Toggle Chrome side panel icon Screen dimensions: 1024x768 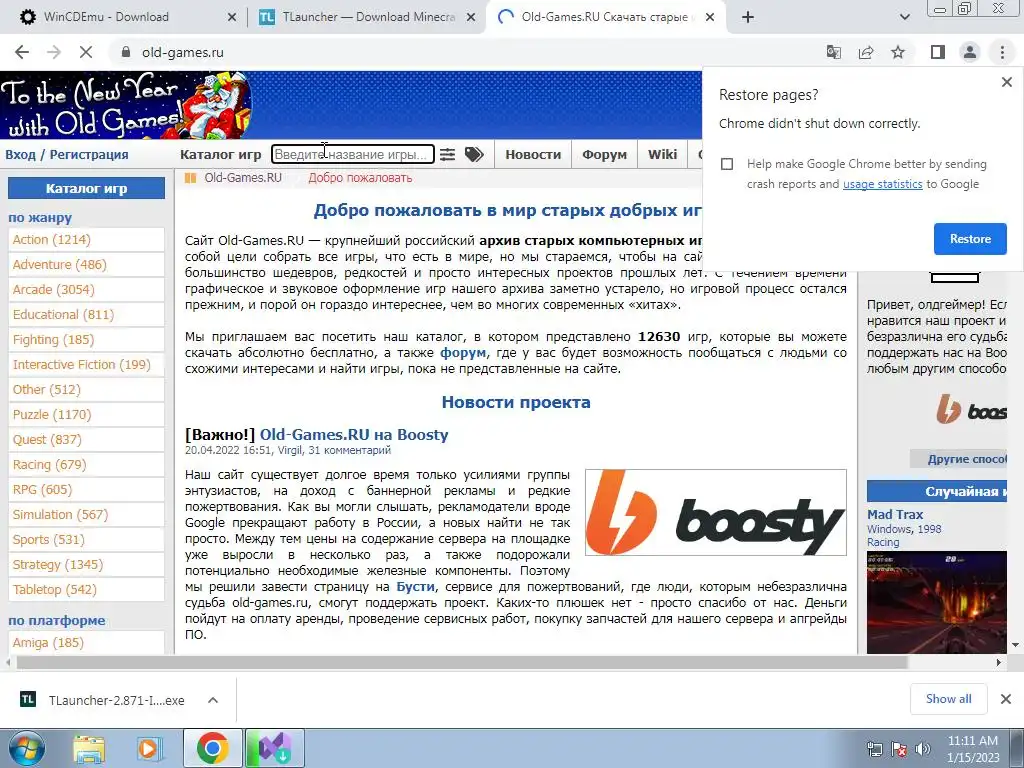938,52
